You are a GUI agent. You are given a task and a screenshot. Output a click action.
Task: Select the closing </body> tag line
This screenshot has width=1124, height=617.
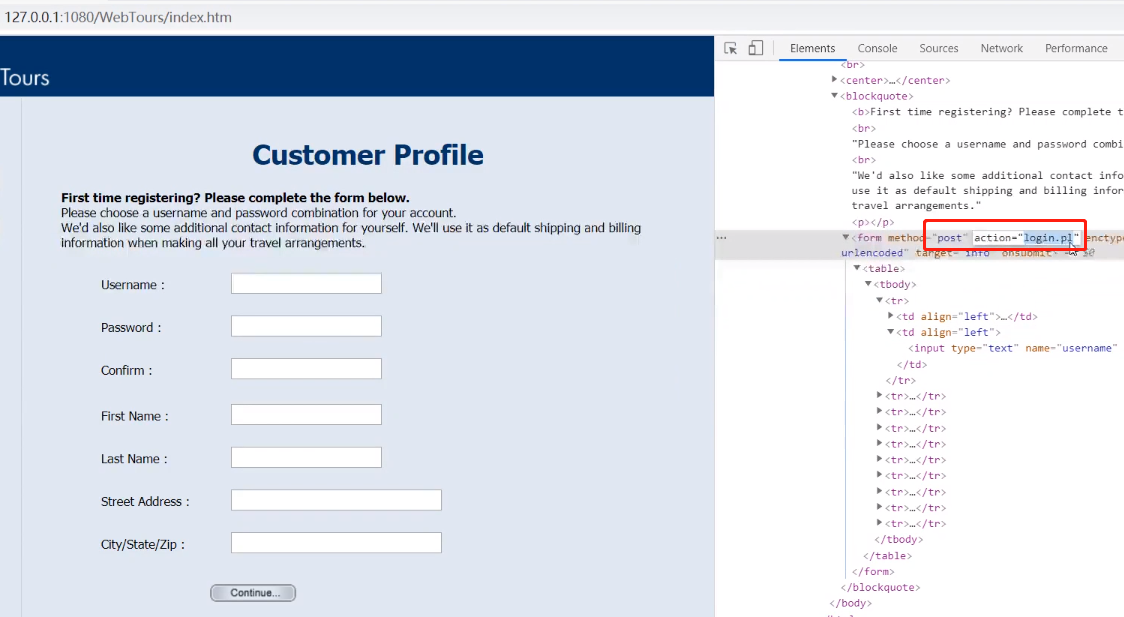click(x=850, y=603)
